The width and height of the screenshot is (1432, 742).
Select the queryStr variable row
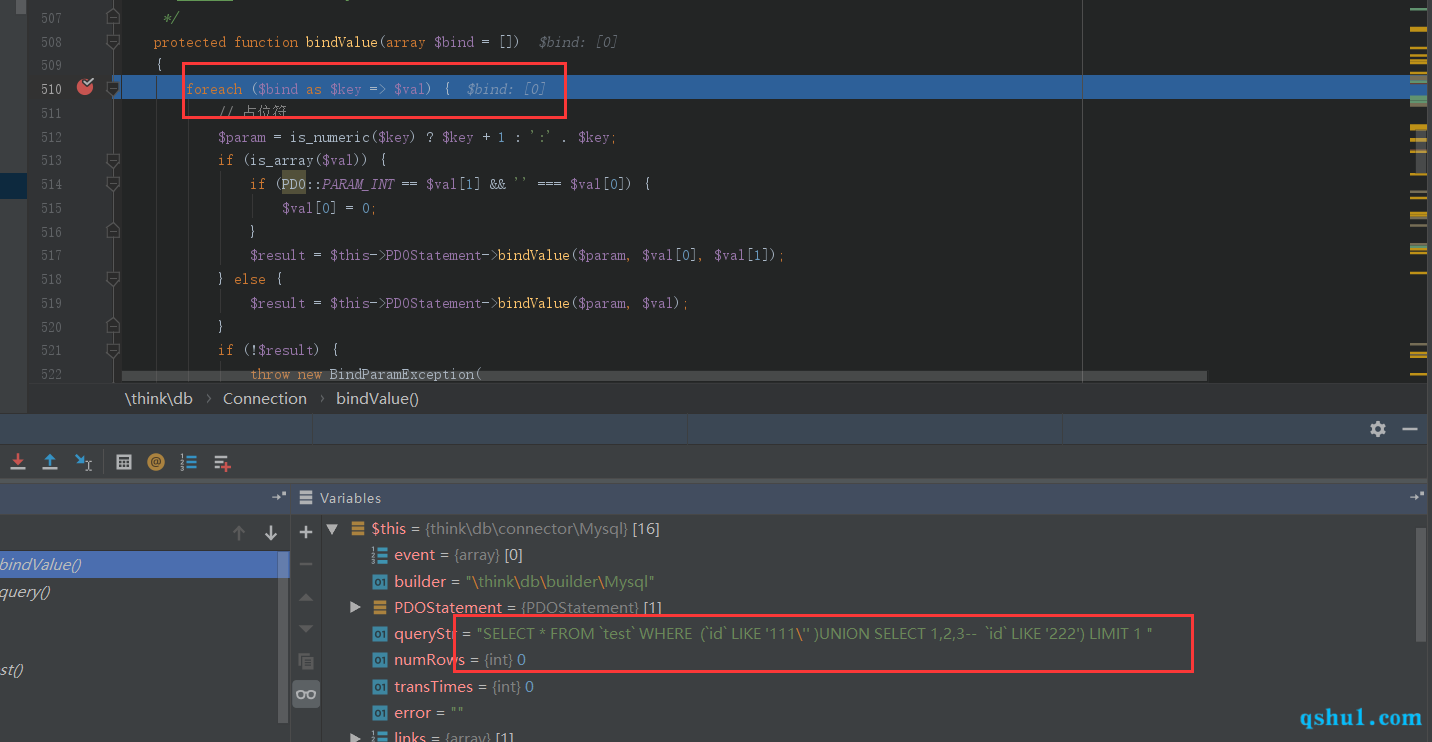pos(870,634)
